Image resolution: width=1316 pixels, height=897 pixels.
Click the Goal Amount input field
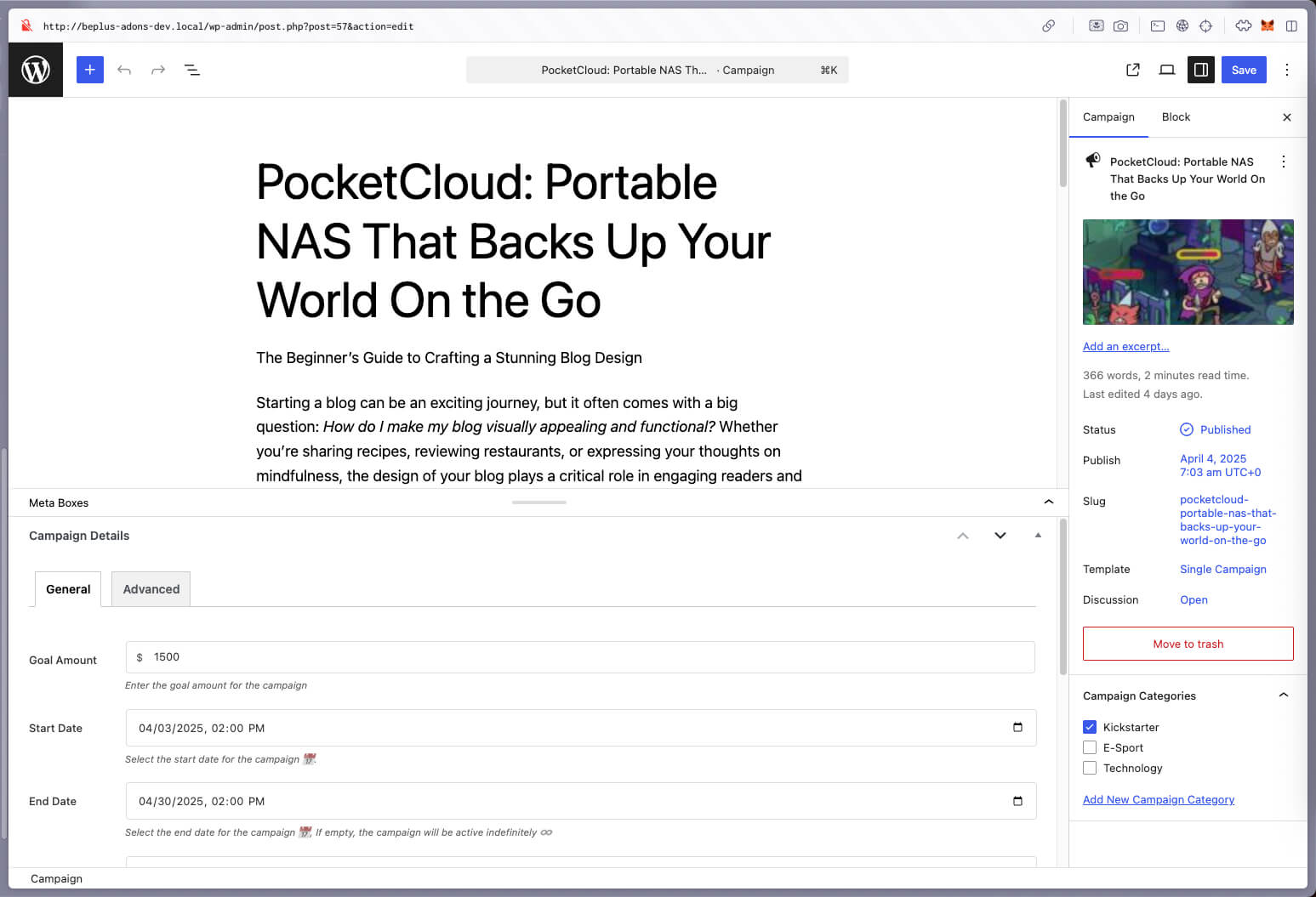click(587, 657)
